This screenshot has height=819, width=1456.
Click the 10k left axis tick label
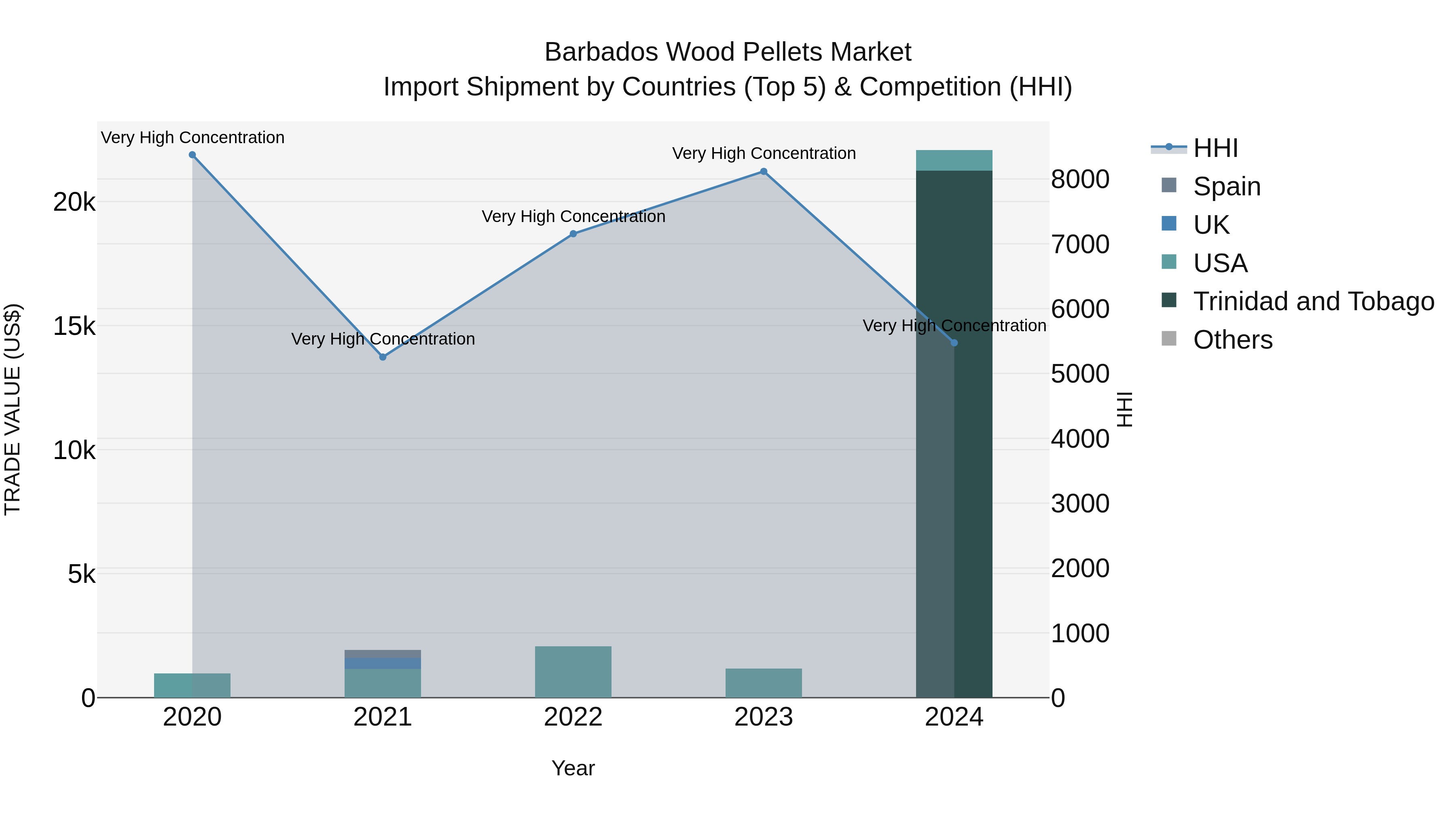pyautogui.click(x=74, y=451)
